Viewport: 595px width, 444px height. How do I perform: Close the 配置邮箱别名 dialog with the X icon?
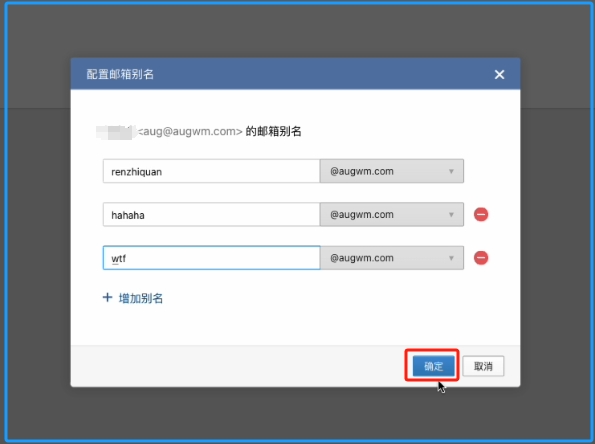pos(499,74)
